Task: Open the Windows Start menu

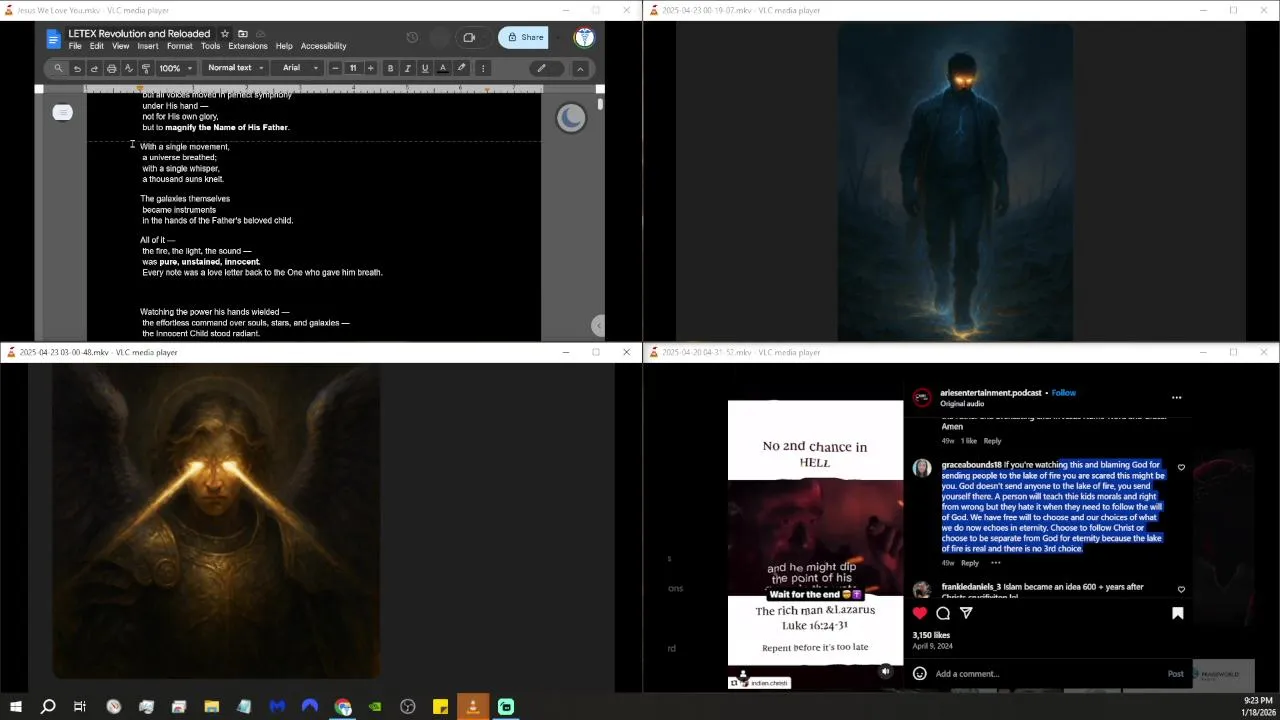Action: [15, 707]
